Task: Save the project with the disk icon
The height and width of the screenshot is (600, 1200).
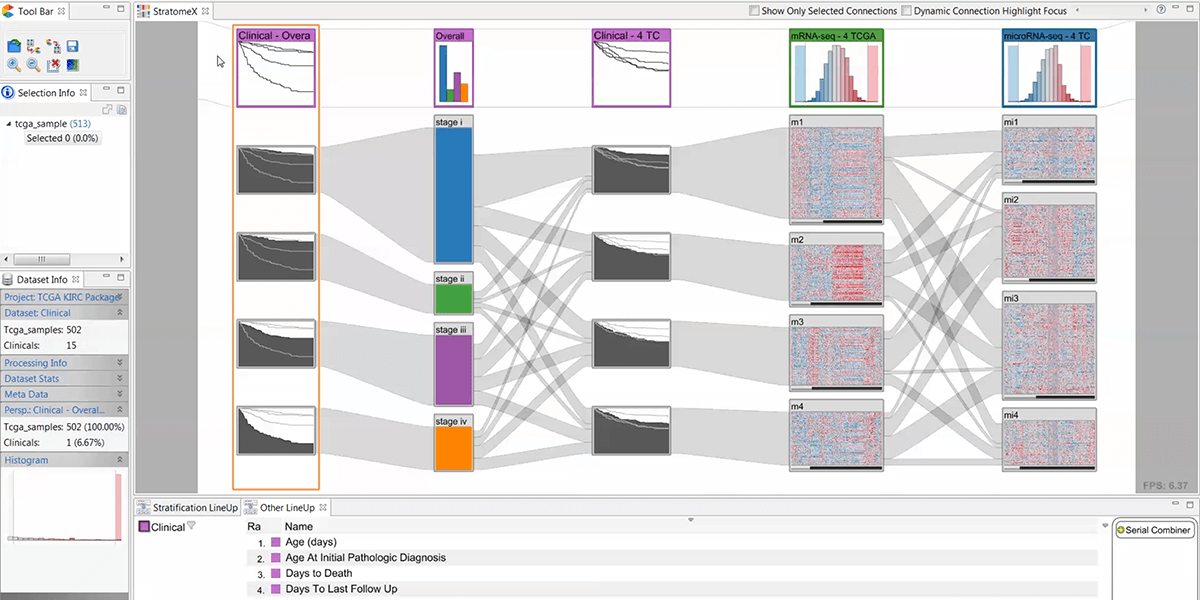Action: click(x=71, y=45)
